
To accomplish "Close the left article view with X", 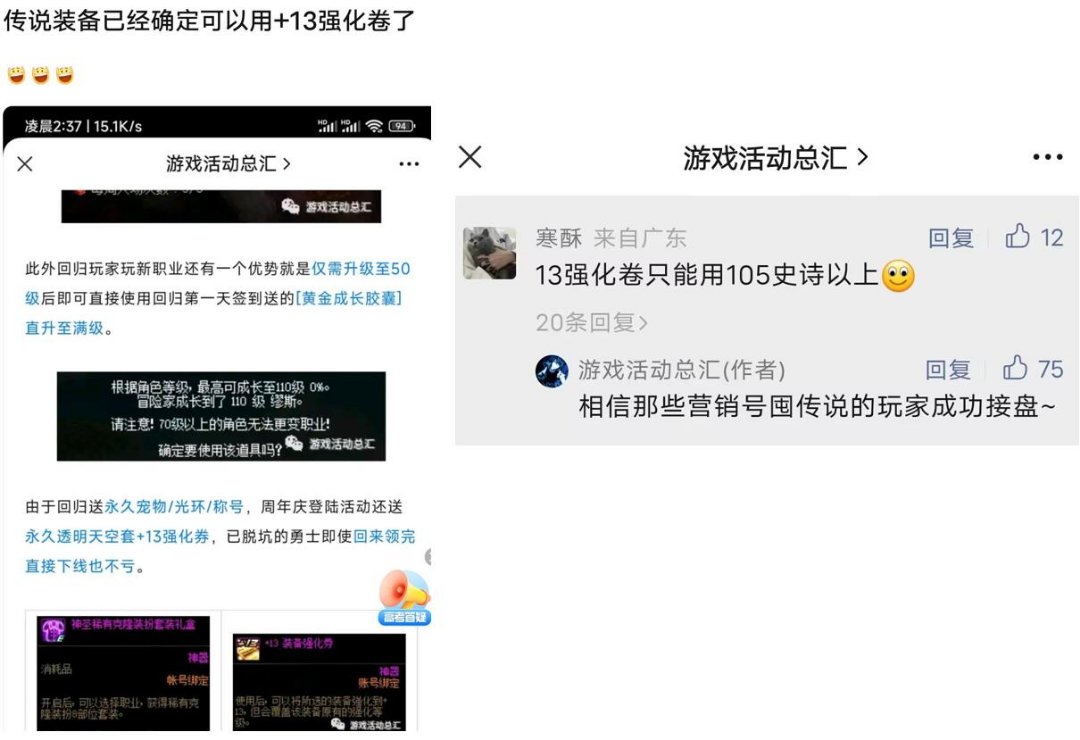I will pyautogui.click(x=25, y=164).
